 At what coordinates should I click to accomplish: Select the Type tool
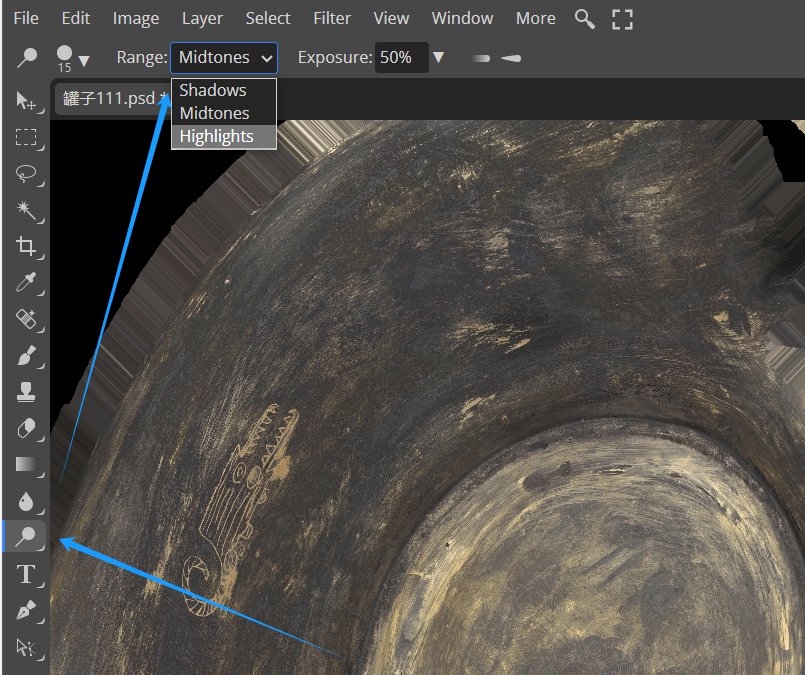(26, 574)
